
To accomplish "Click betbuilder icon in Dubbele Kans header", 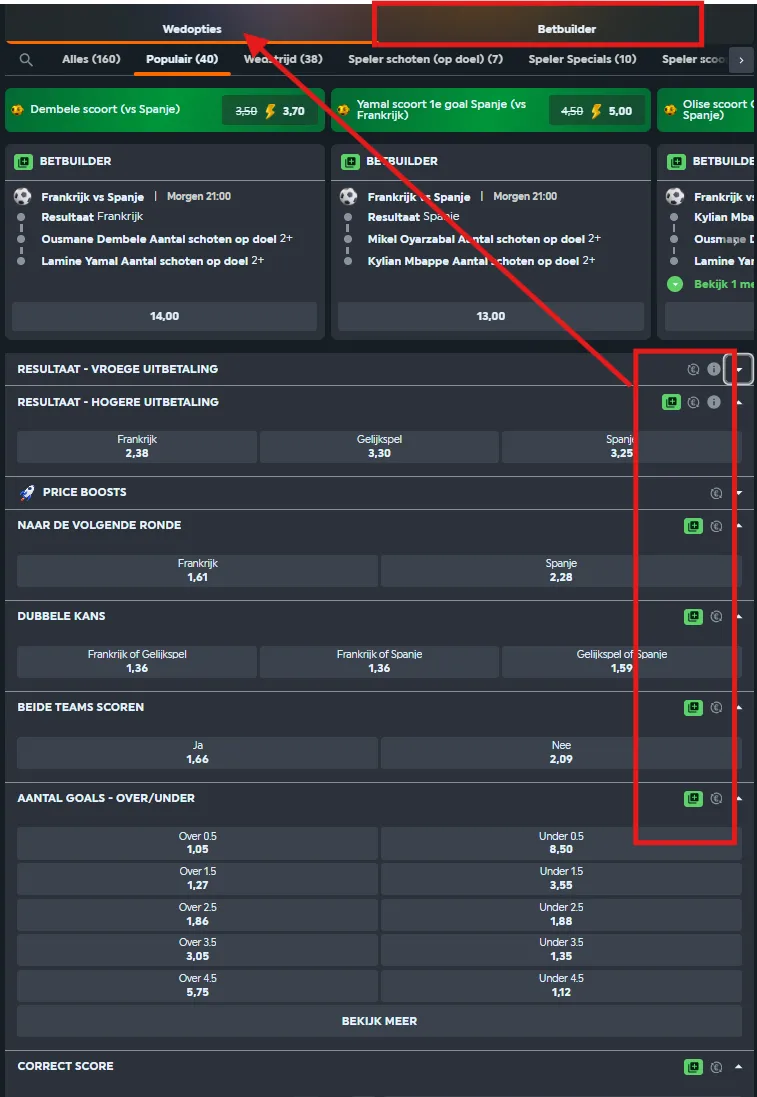I will click(693, 616).
